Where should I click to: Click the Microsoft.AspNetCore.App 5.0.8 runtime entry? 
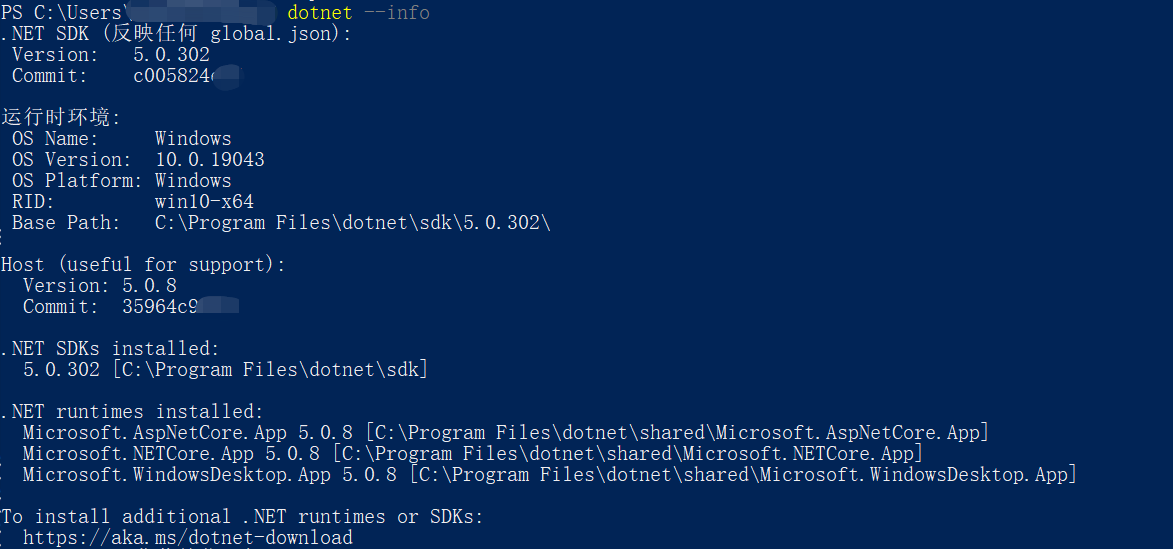coord(187,433)
